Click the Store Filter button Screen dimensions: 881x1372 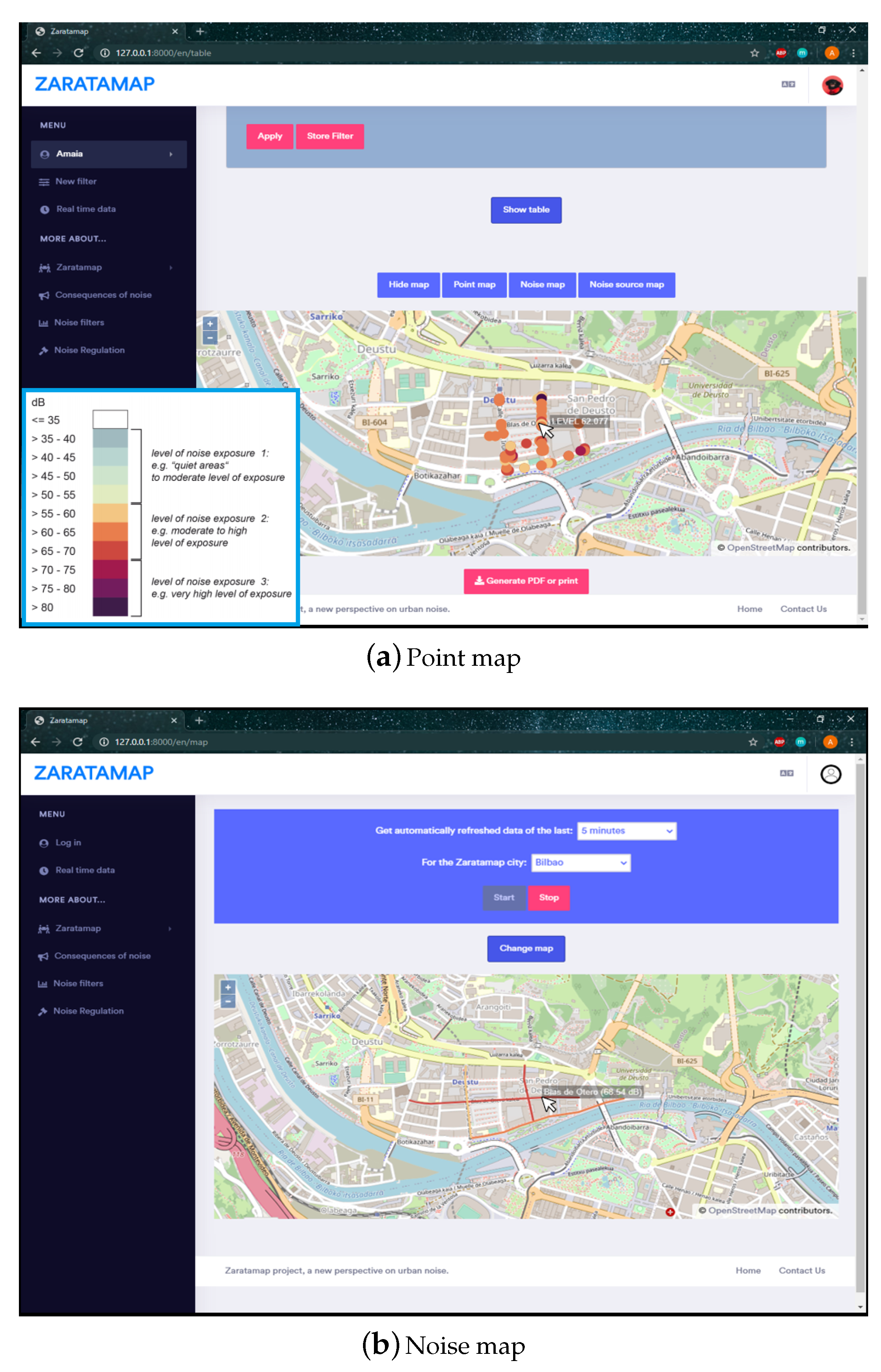click(329, 136)
